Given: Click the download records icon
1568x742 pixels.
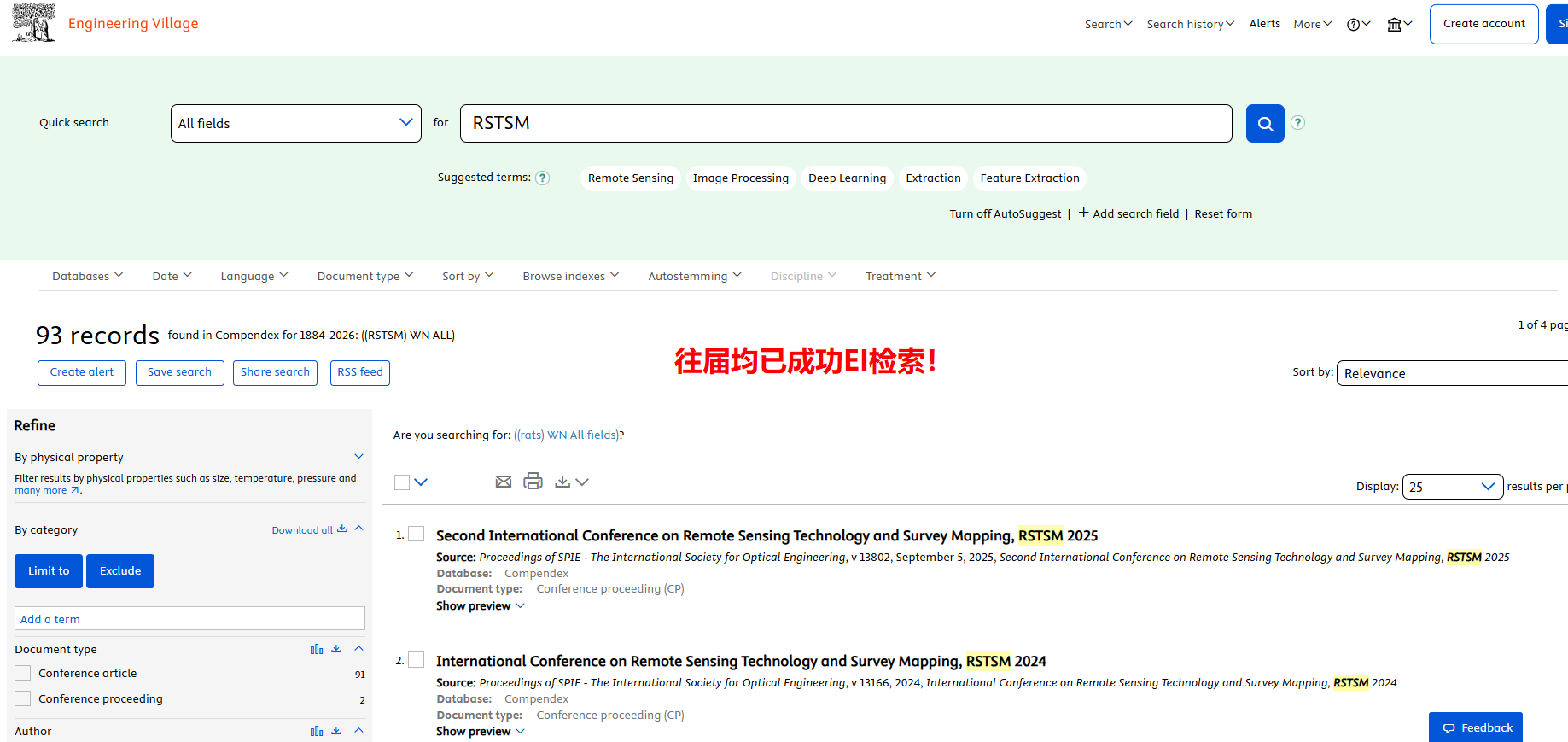Looking at the screenshot, I should click(x=562, y=482).
